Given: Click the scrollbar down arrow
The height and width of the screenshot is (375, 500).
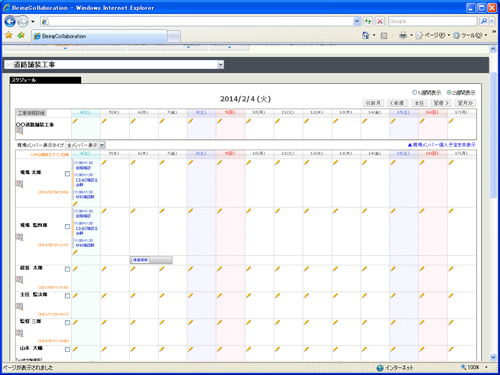Looking at the screenshot, I should (493, 357).
